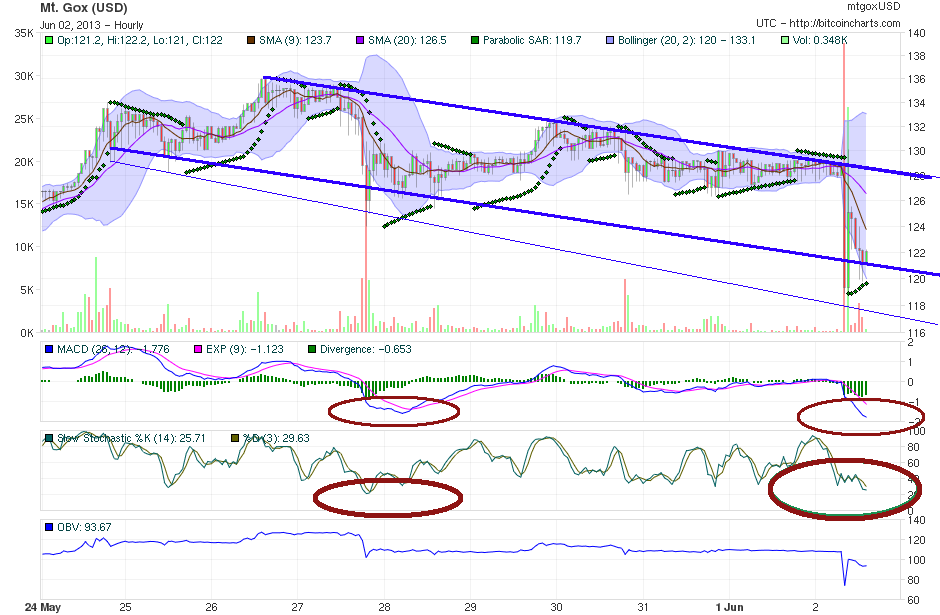Click the 5K volume axis label
Viewport: 940px width, 615px height.
tap(27, 290)
